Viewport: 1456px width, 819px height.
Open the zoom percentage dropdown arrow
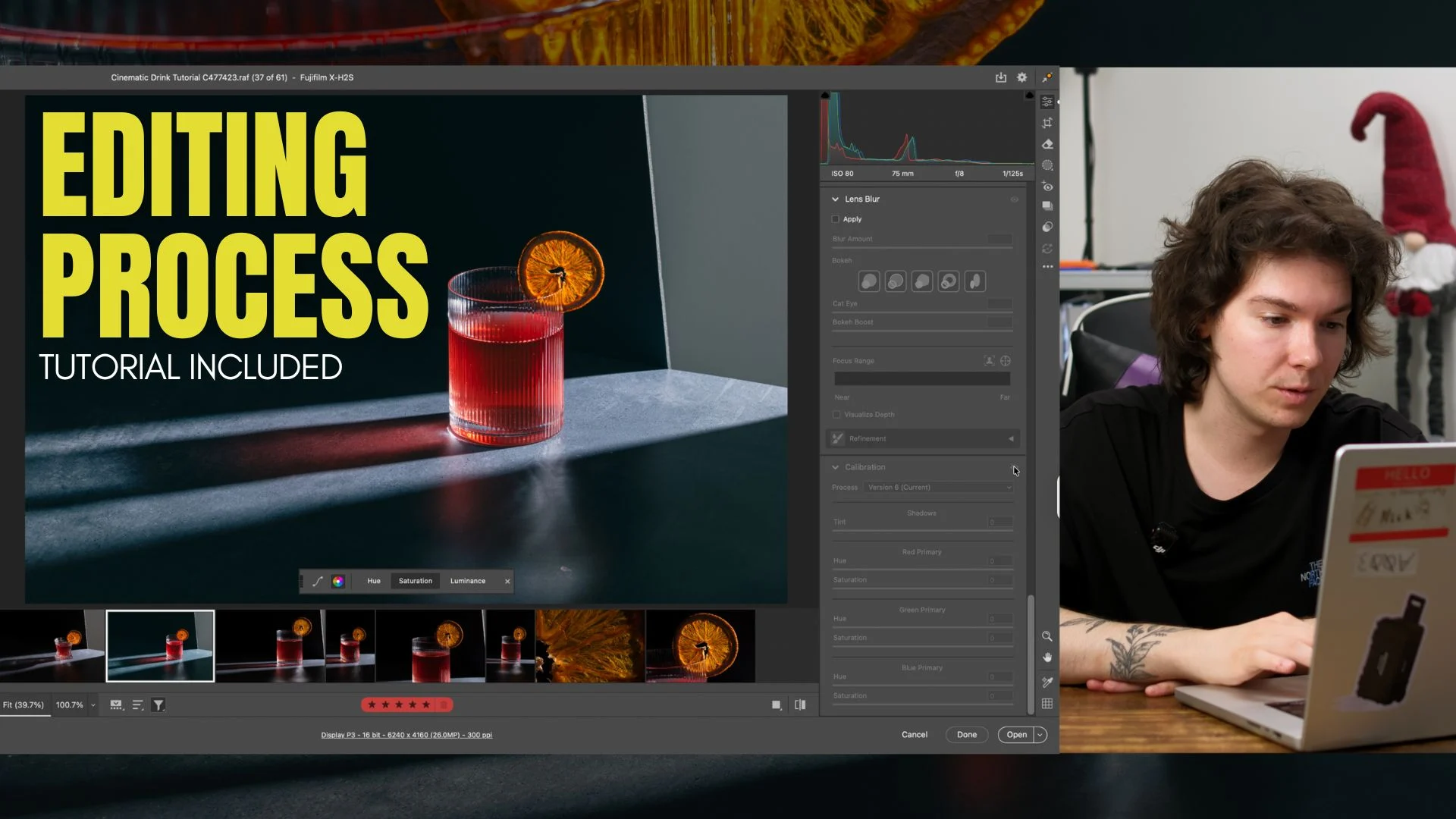pyautogui.click(x=93, y=705)
